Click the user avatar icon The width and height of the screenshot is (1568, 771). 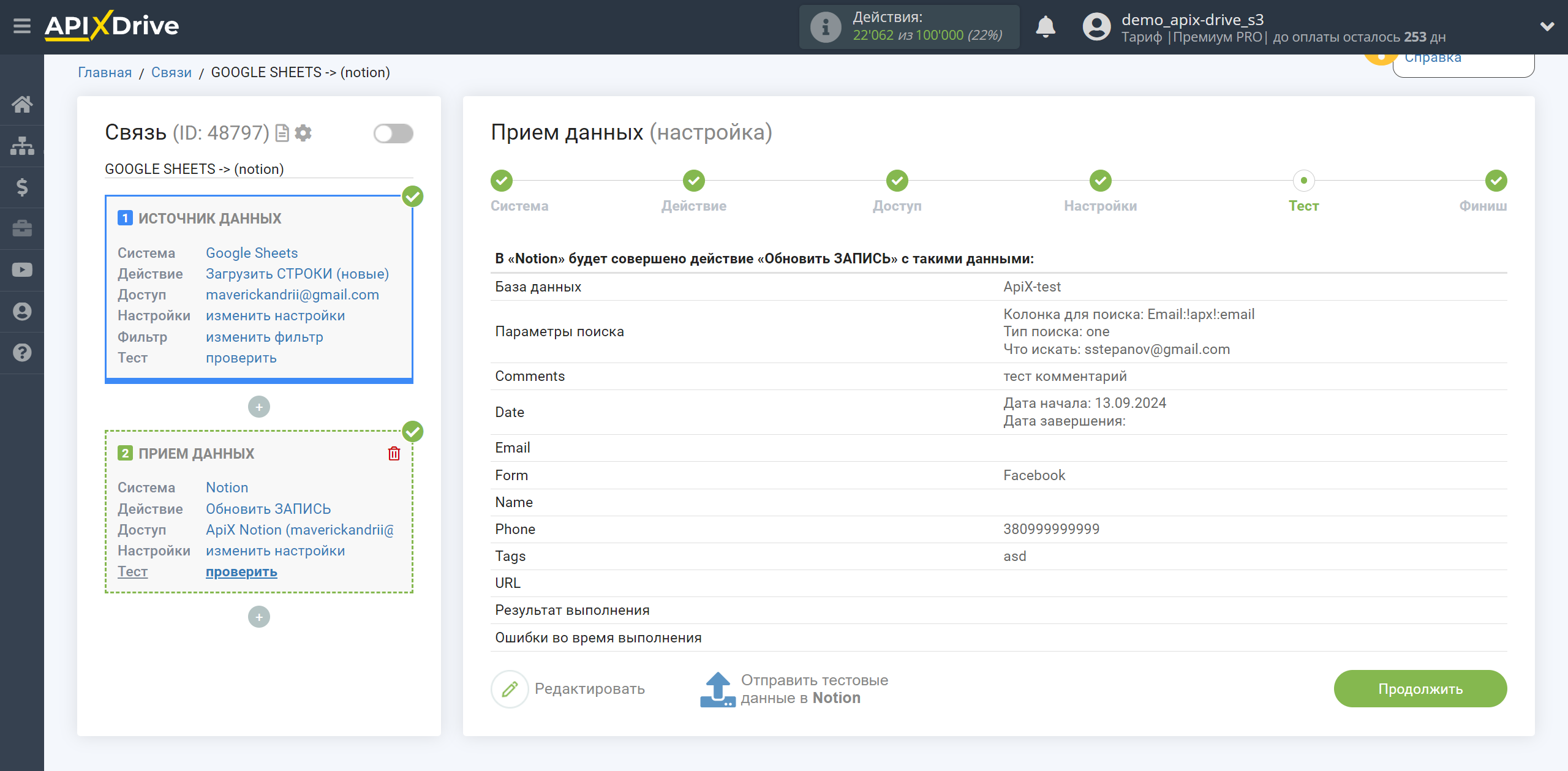click(1096, 27)
